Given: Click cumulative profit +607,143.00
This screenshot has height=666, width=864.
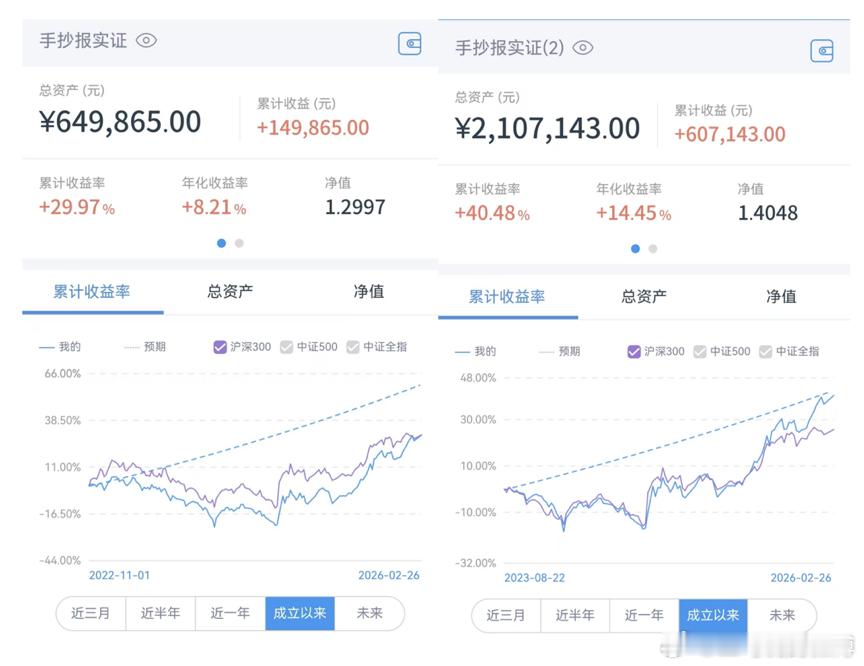Looking at the screenshot, I should click(x=730, y=134).
